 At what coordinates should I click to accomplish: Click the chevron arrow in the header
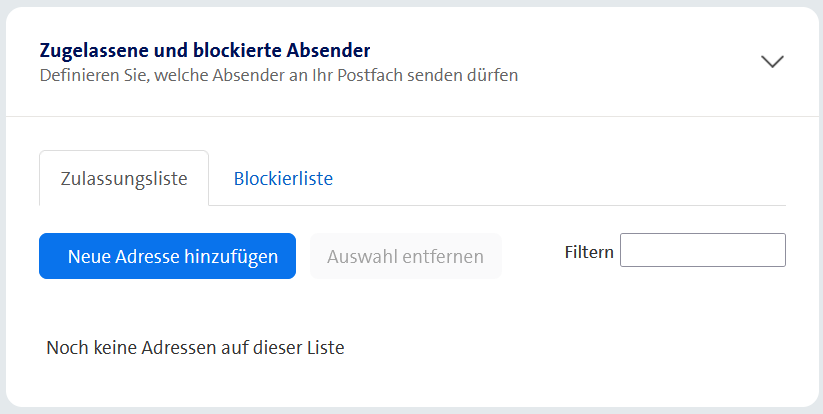pos(771,61)
